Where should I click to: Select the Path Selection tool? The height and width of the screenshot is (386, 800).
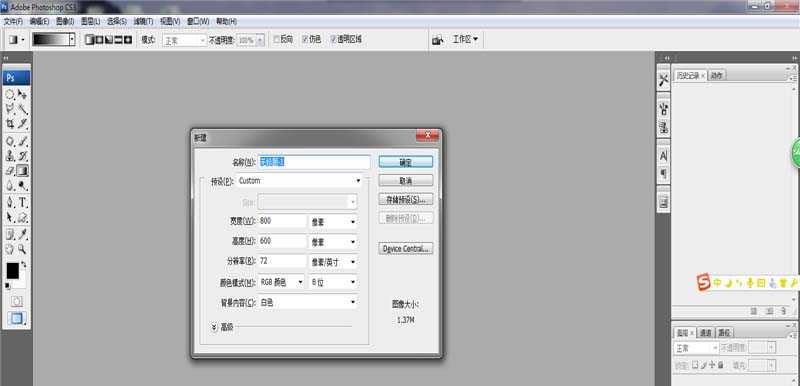10,218
